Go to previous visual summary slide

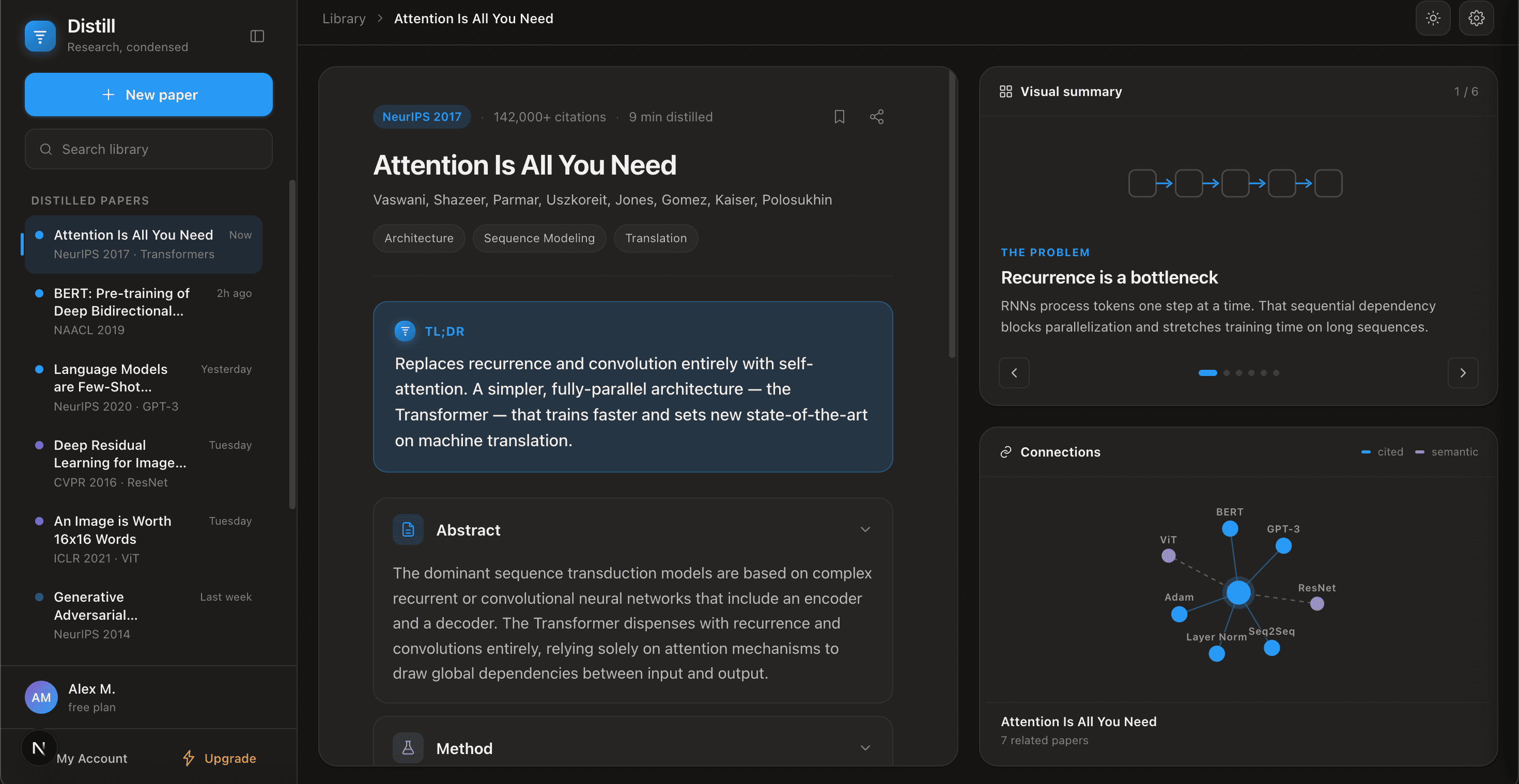click(x=1014, y=372)
